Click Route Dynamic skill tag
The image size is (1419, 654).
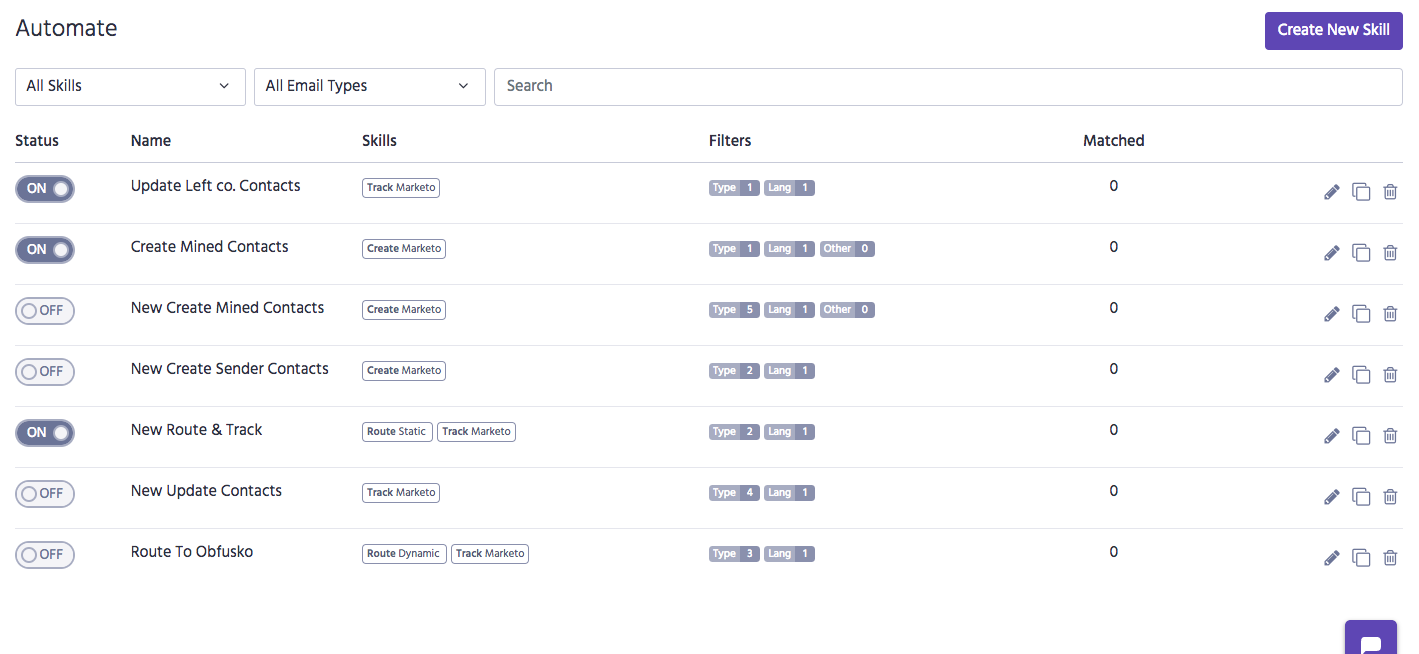point(404,553)
